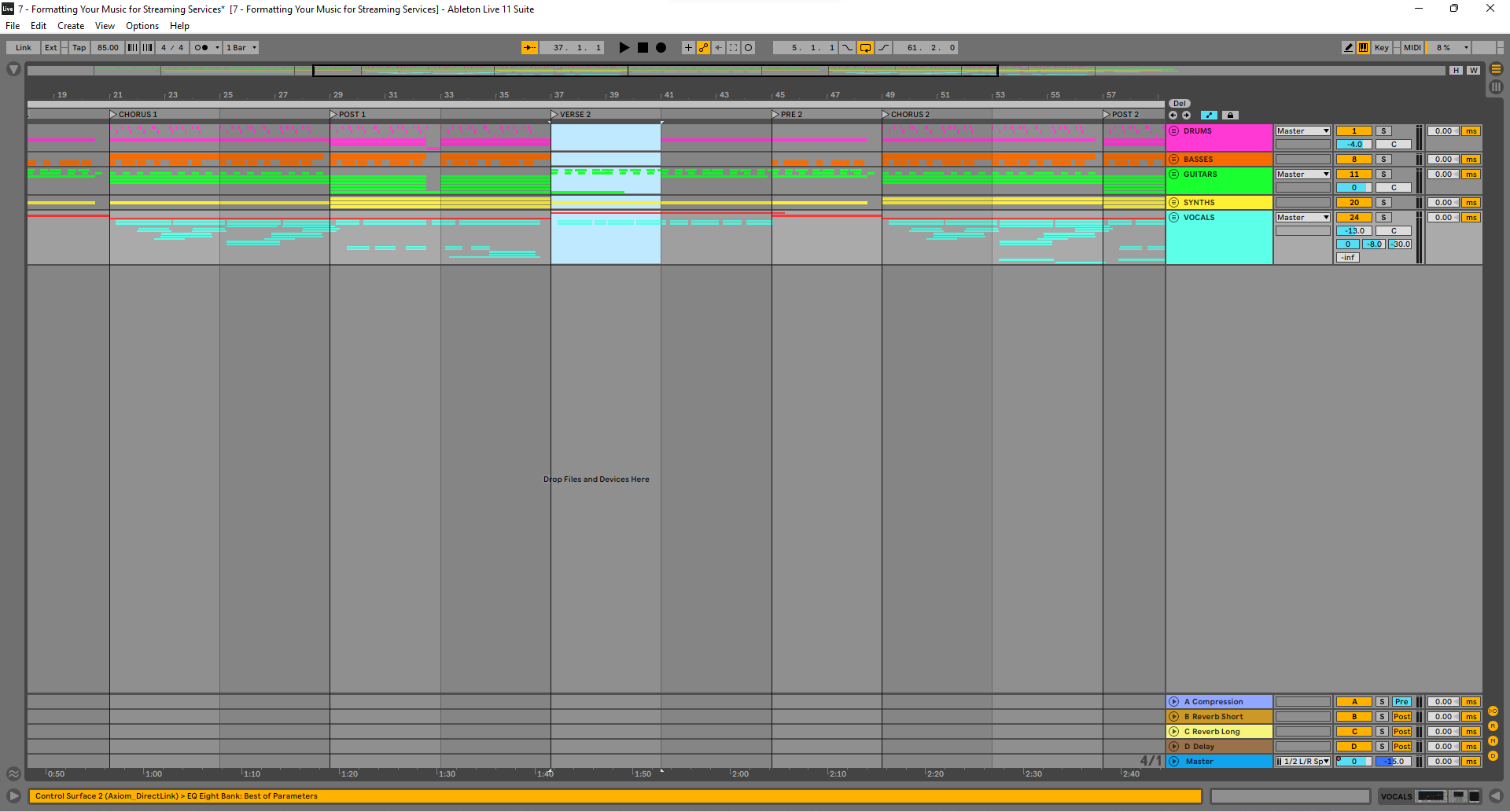1510x812 pixels.
Task: Toggle the Automation Mode icon
Action: 1210,116
